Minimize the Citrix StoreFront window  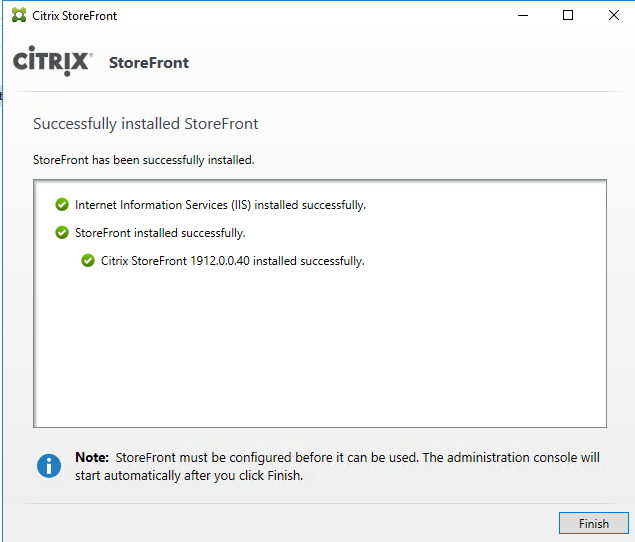pos(523,15)
